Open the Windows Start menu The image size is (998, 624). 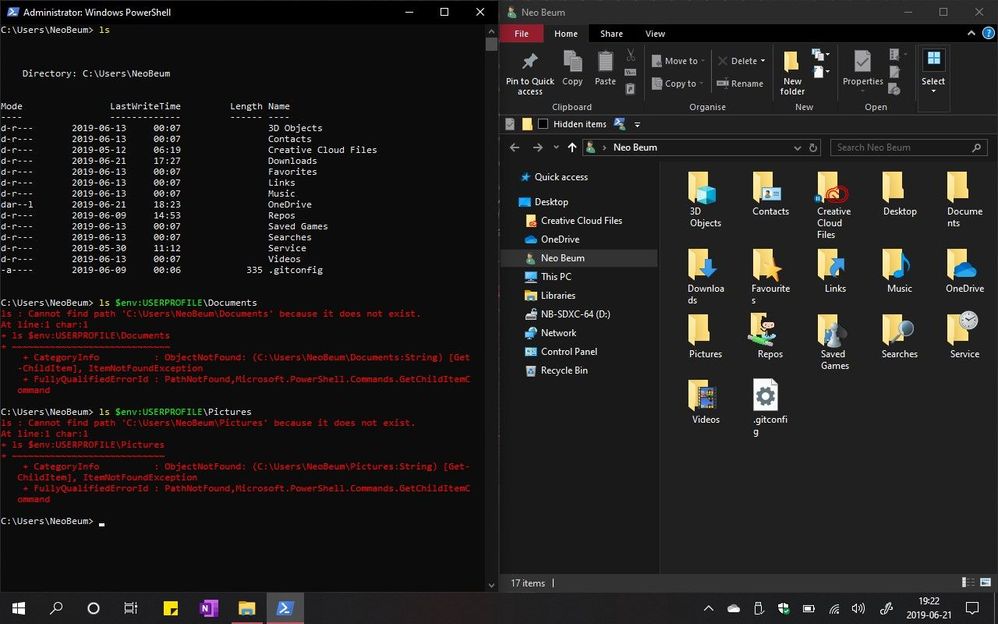(x=18, y=608)
